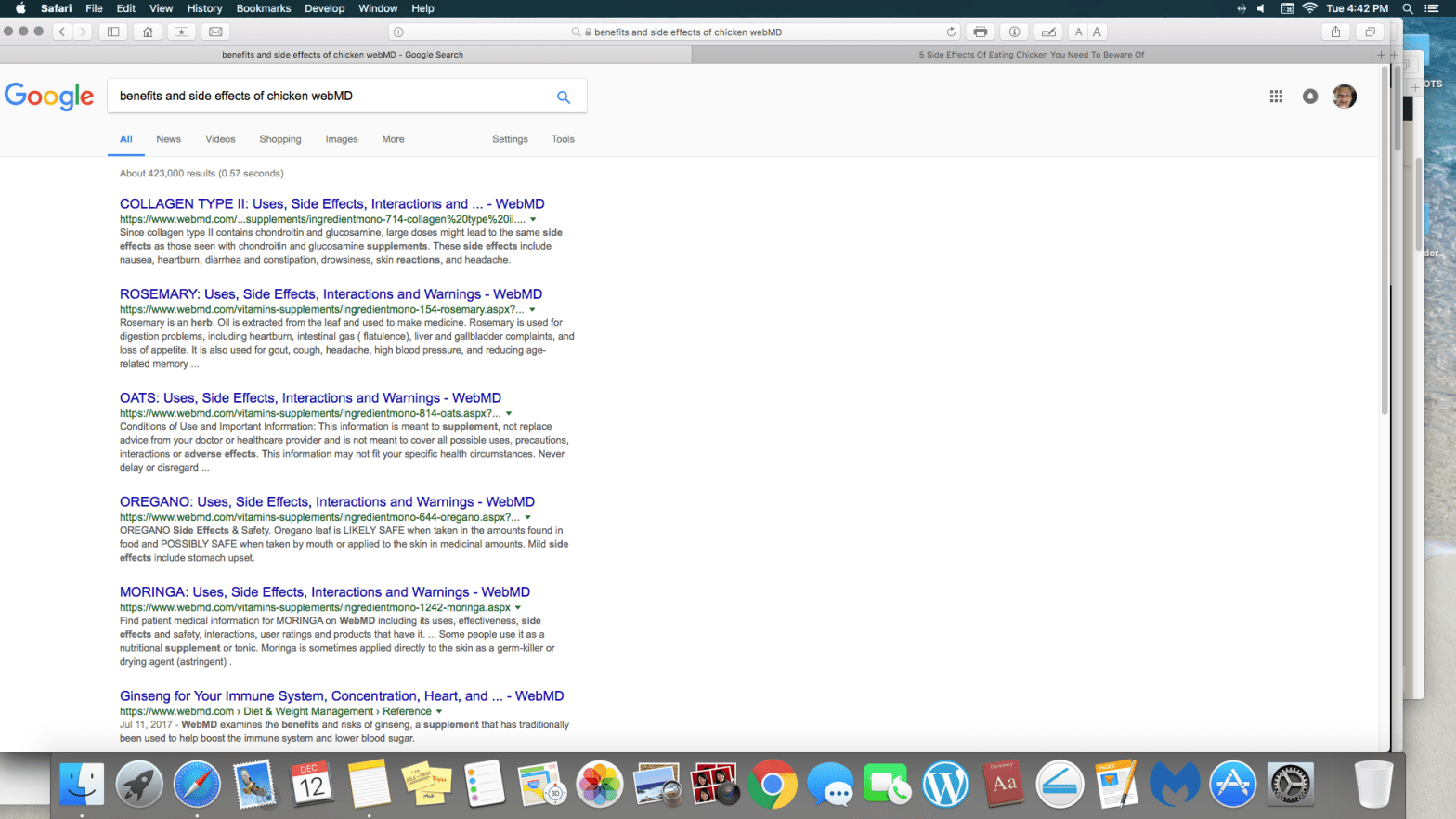
Task: Expand dropdown arrow beside the ROSEMARY result URL
Action: click(x=532, y=310)
